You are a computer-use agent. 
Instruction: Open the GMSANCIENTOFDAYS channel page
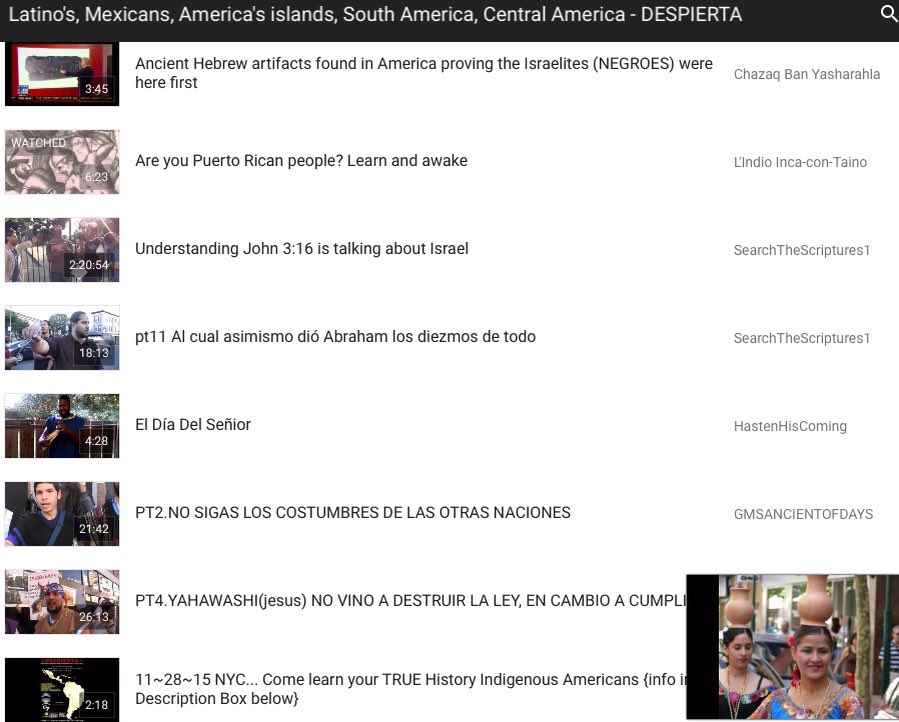[x=802, y=514]
